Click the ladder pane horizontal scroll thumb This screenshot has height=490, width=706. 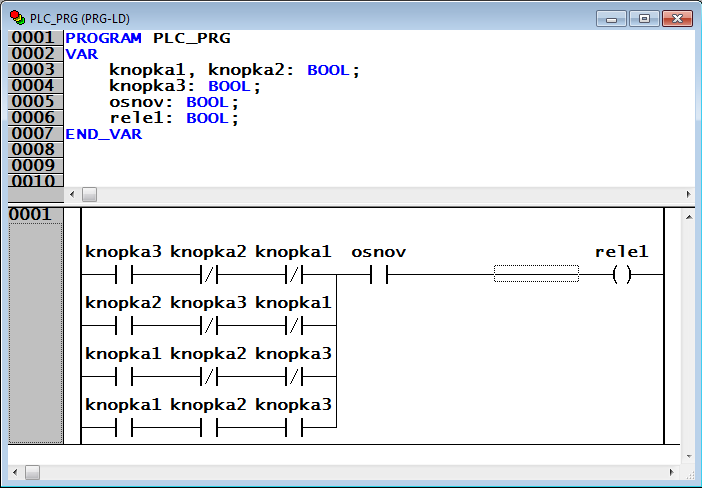click(32, 472)
